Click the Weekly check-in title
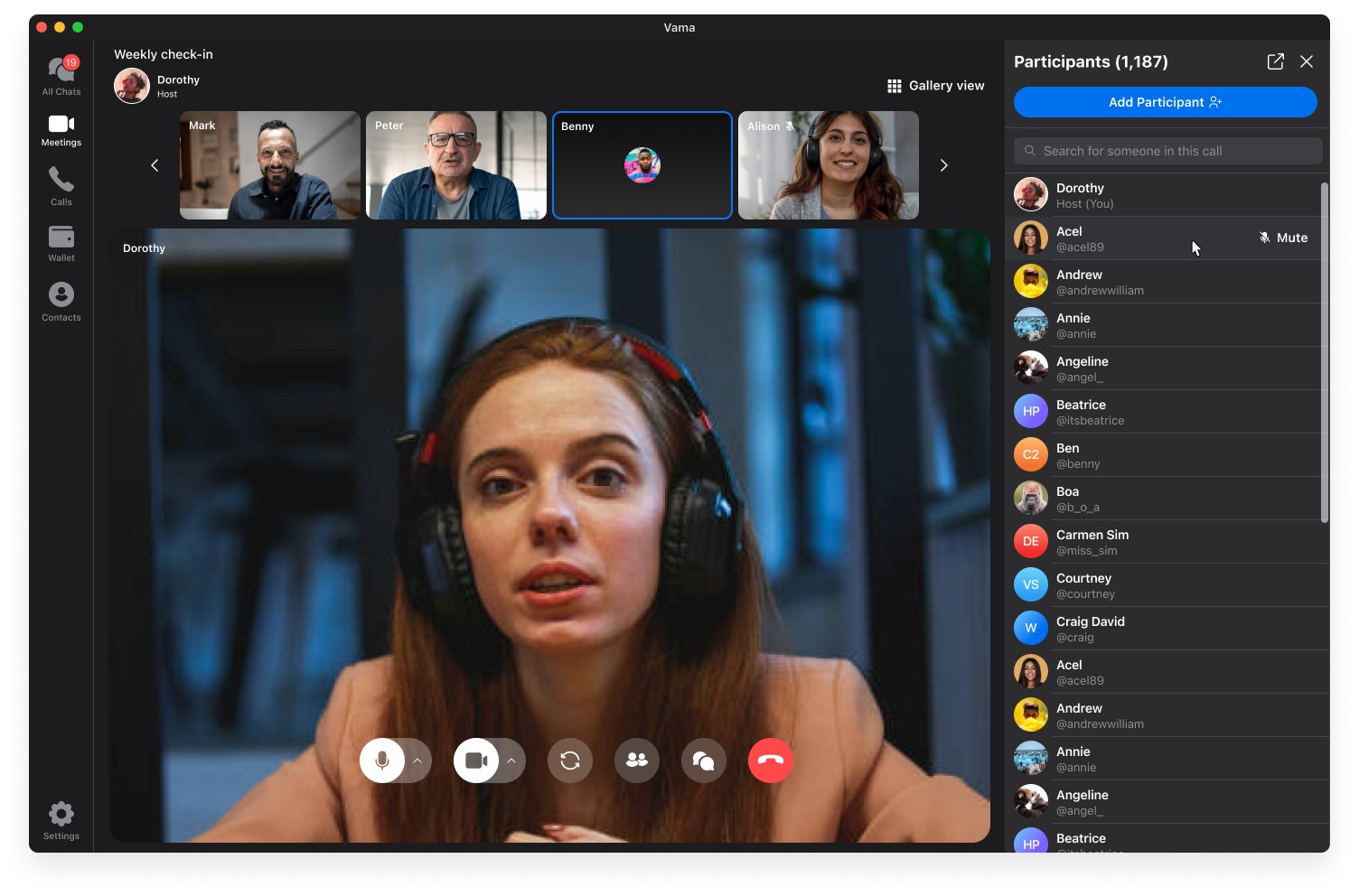Viewport: 1359px width, 896px height. pos(164,54)
